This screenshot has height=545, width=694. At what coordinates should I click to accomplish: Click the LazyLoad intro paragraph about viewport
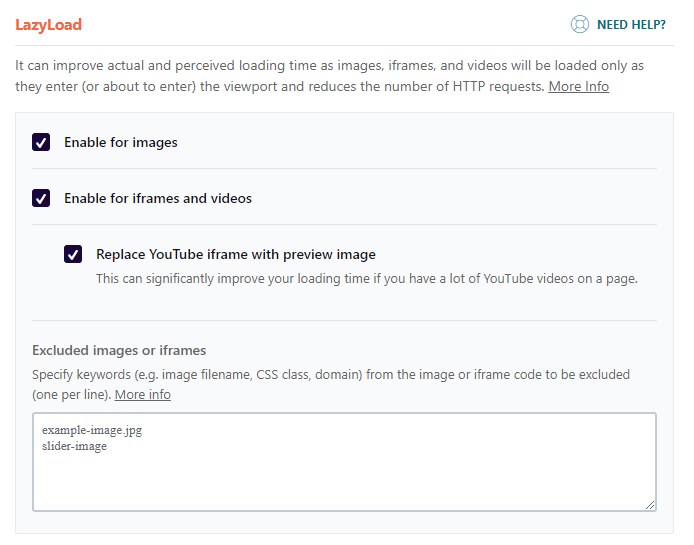(x=329, y=76)
